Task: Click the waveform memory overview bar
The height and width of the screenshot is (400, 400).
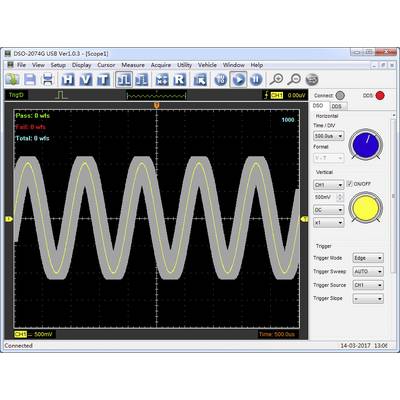Action: click(x=156, y=96)
